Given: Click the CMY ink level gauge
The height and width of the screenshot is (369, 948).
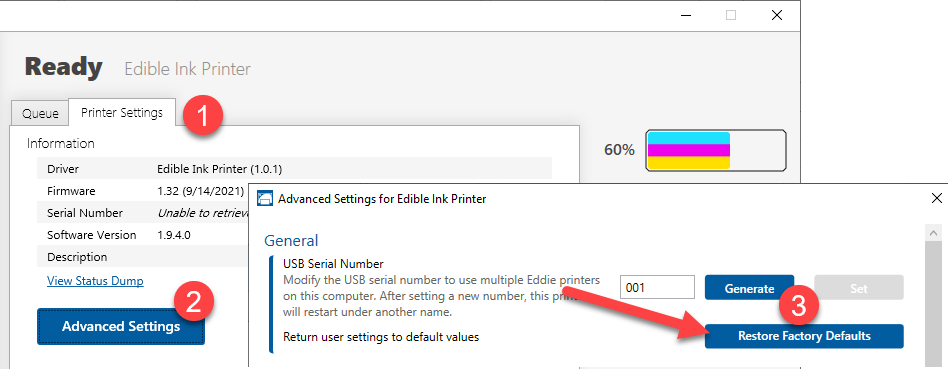Looking at the screenshot, I should (x=716, y=151).
